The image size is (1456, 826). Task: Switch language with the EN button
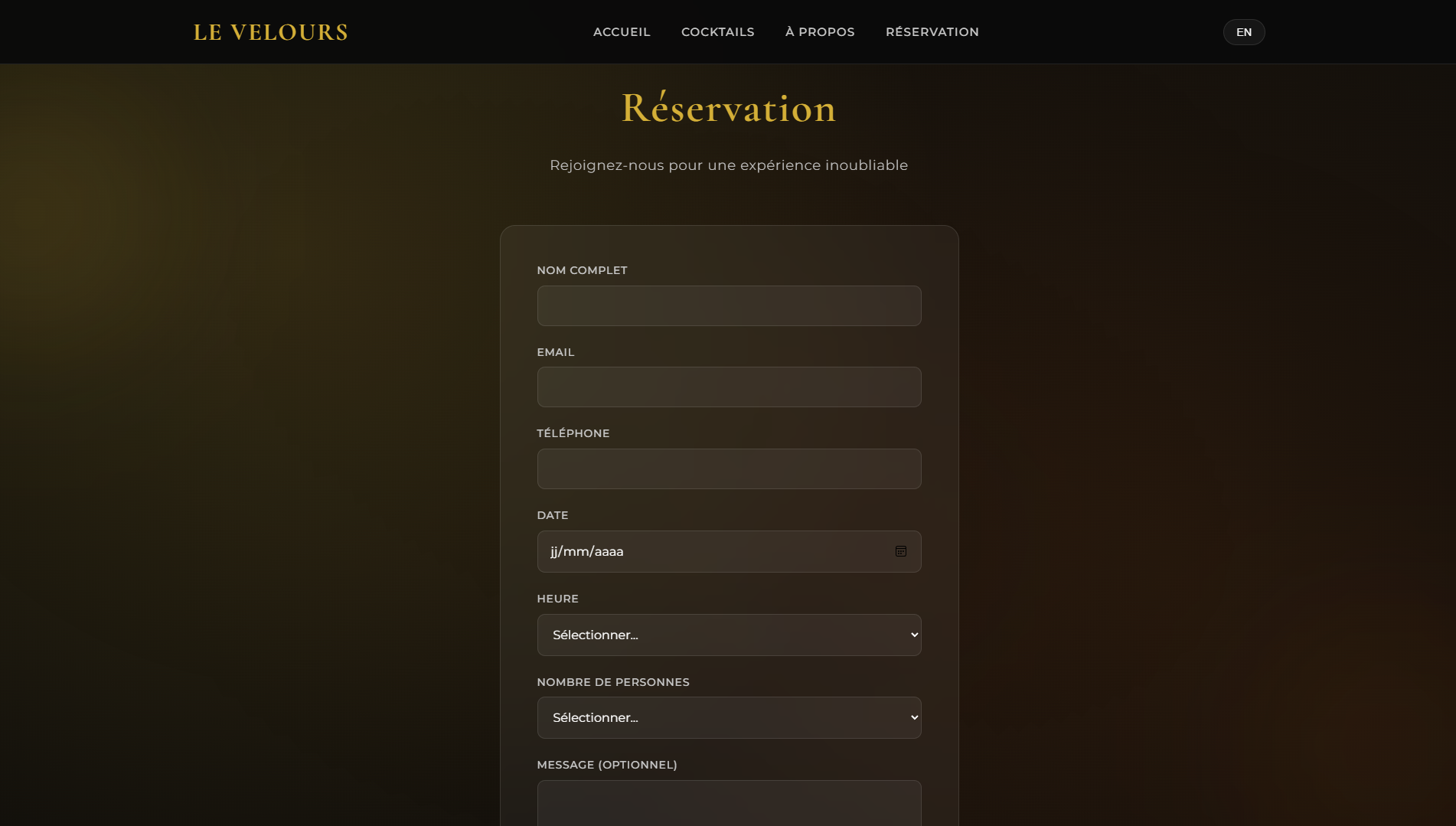[x=1243, y=32]
